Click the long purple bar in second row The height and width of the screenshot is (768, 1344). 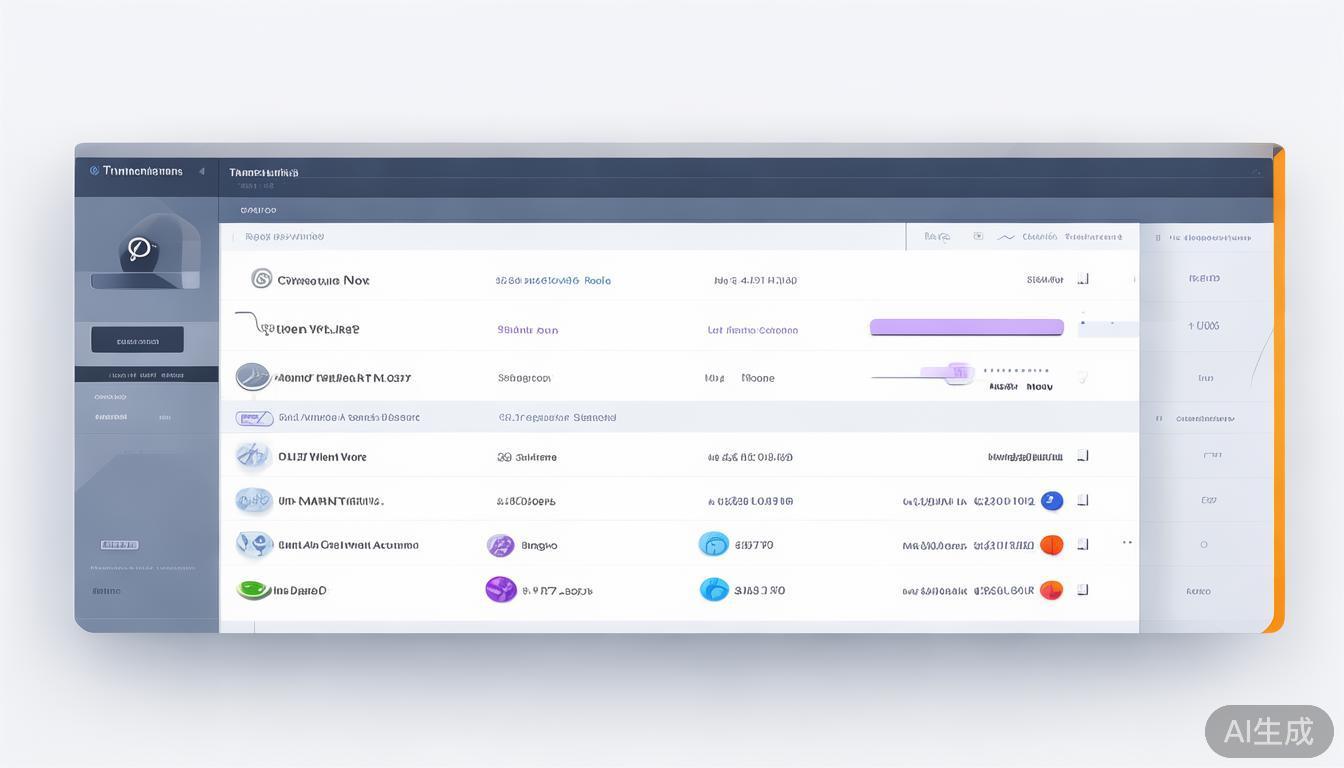click(966, 327)
